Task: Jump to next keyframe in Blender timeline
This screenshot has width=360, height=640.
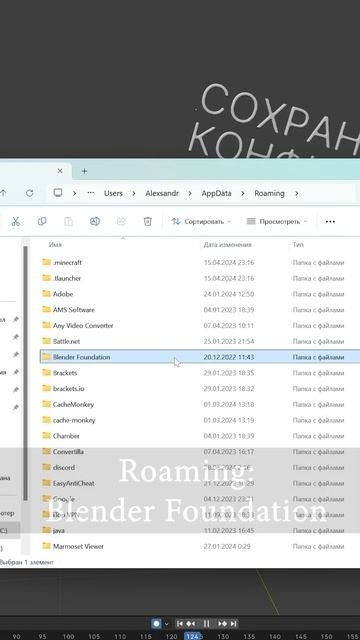Action: [x=222, y=623]
